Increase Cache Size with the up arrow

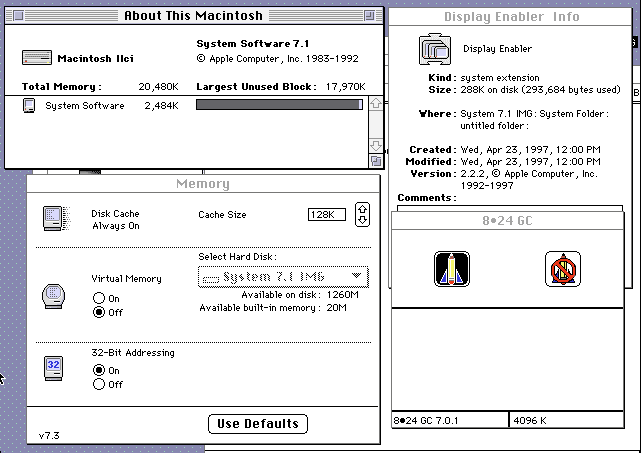tap(363, 209)
